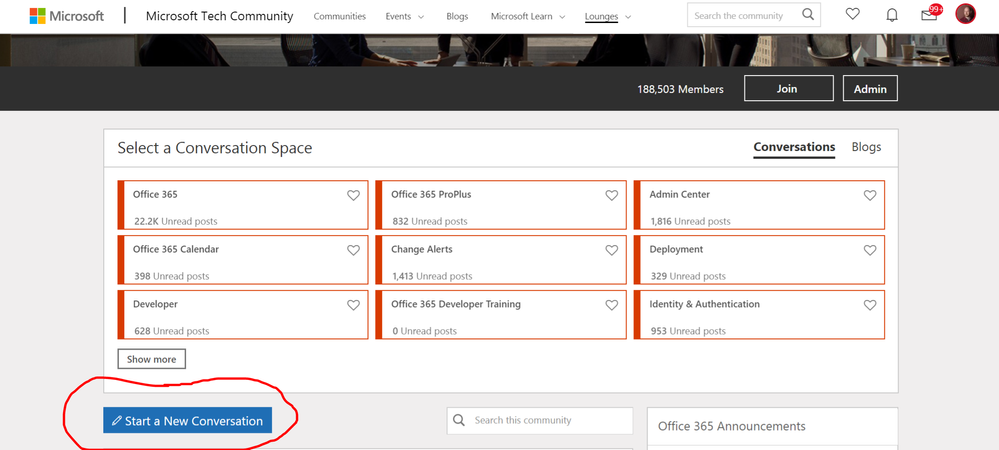999x450 pixels.
Task: Click the 953 Unread posts text
Action: point(688,331)
